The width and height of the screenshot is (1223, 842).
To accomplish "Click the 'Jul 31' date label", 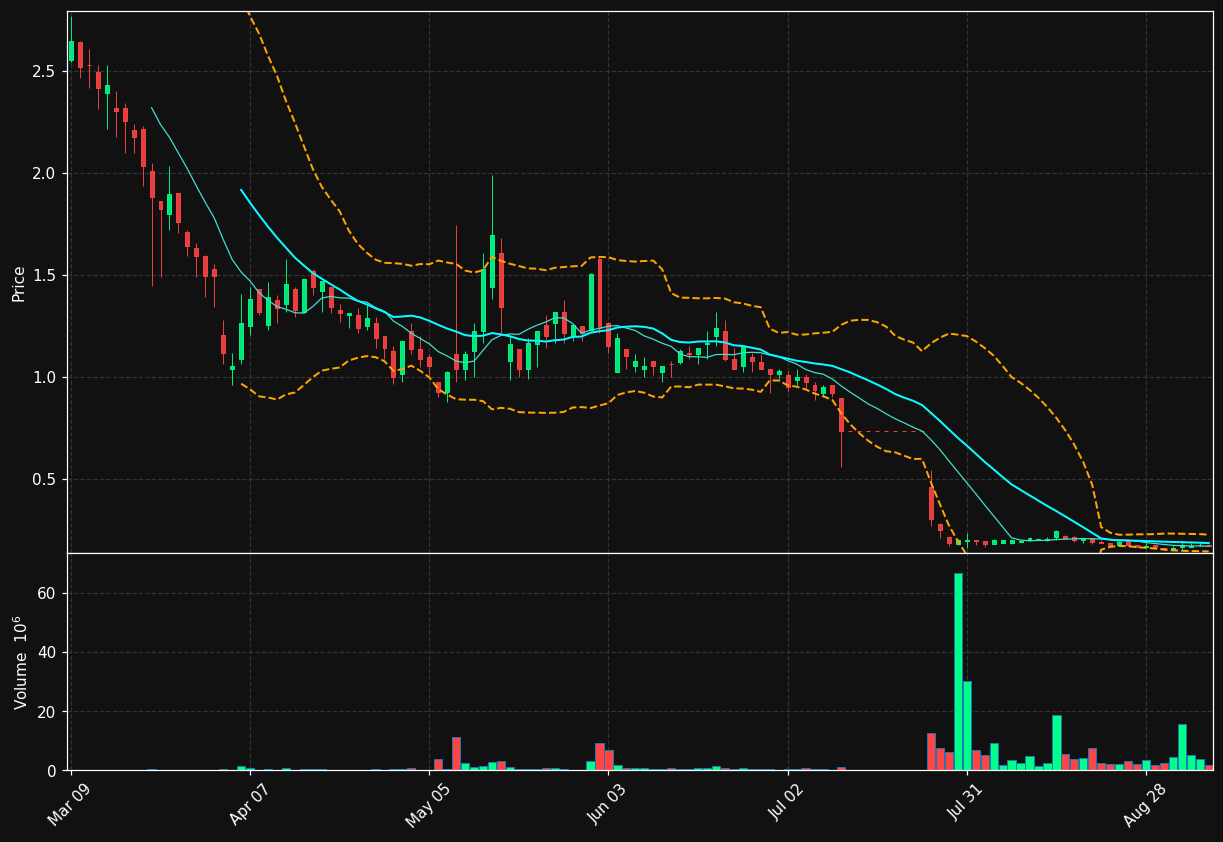I will pyautogui.click(x=967, y=803).
